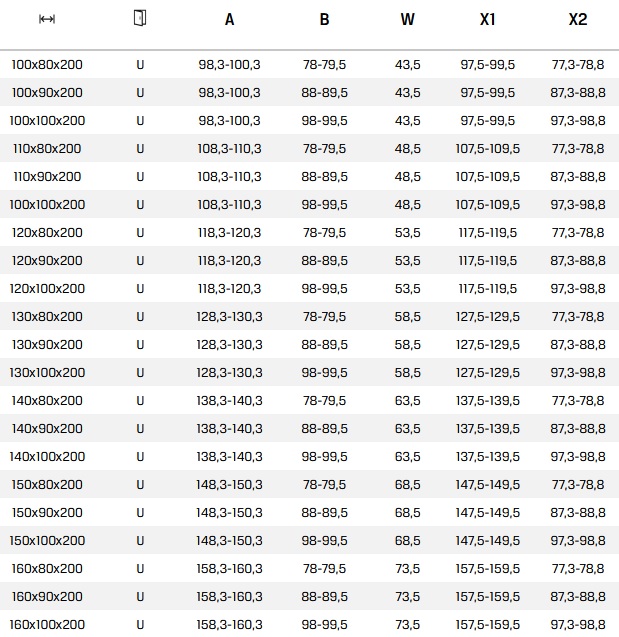Select the 100x80x200 size row
The image size is (619, 637).
pos(310,64)
